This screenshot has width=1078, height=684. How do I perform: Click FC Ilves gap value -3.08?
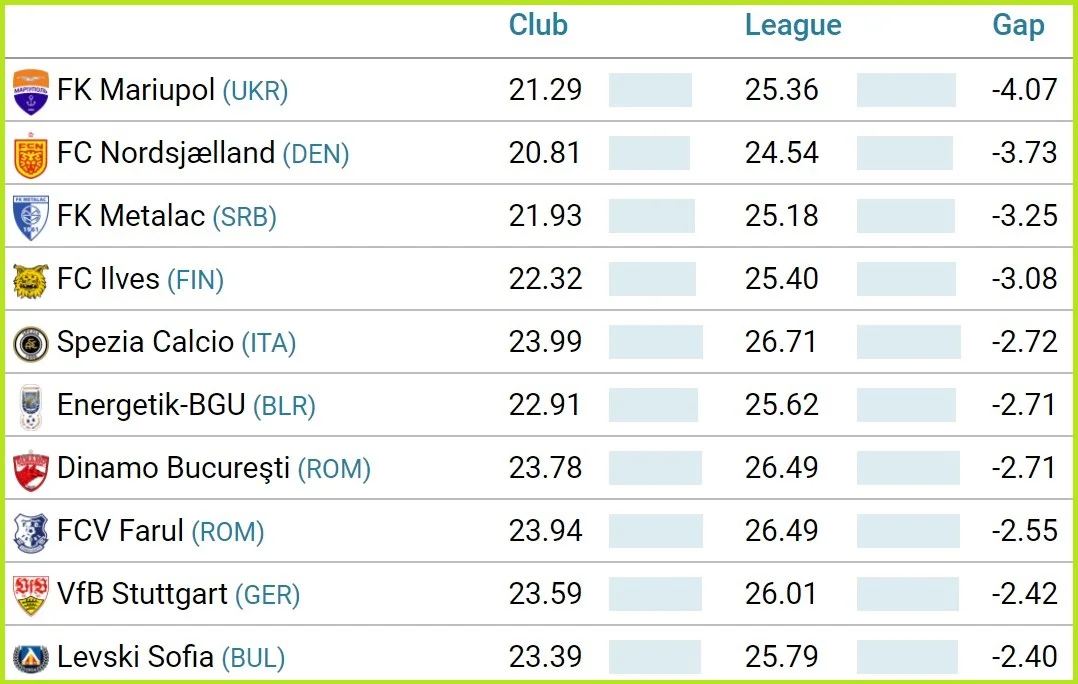(x=1024, y=279)
